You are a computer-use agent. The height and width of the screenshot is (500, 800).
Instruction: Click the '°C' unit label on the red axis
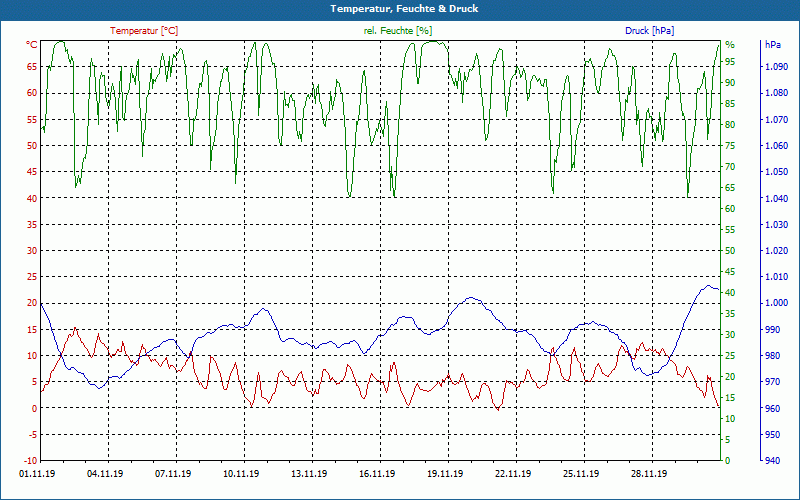tap(32, 45)
